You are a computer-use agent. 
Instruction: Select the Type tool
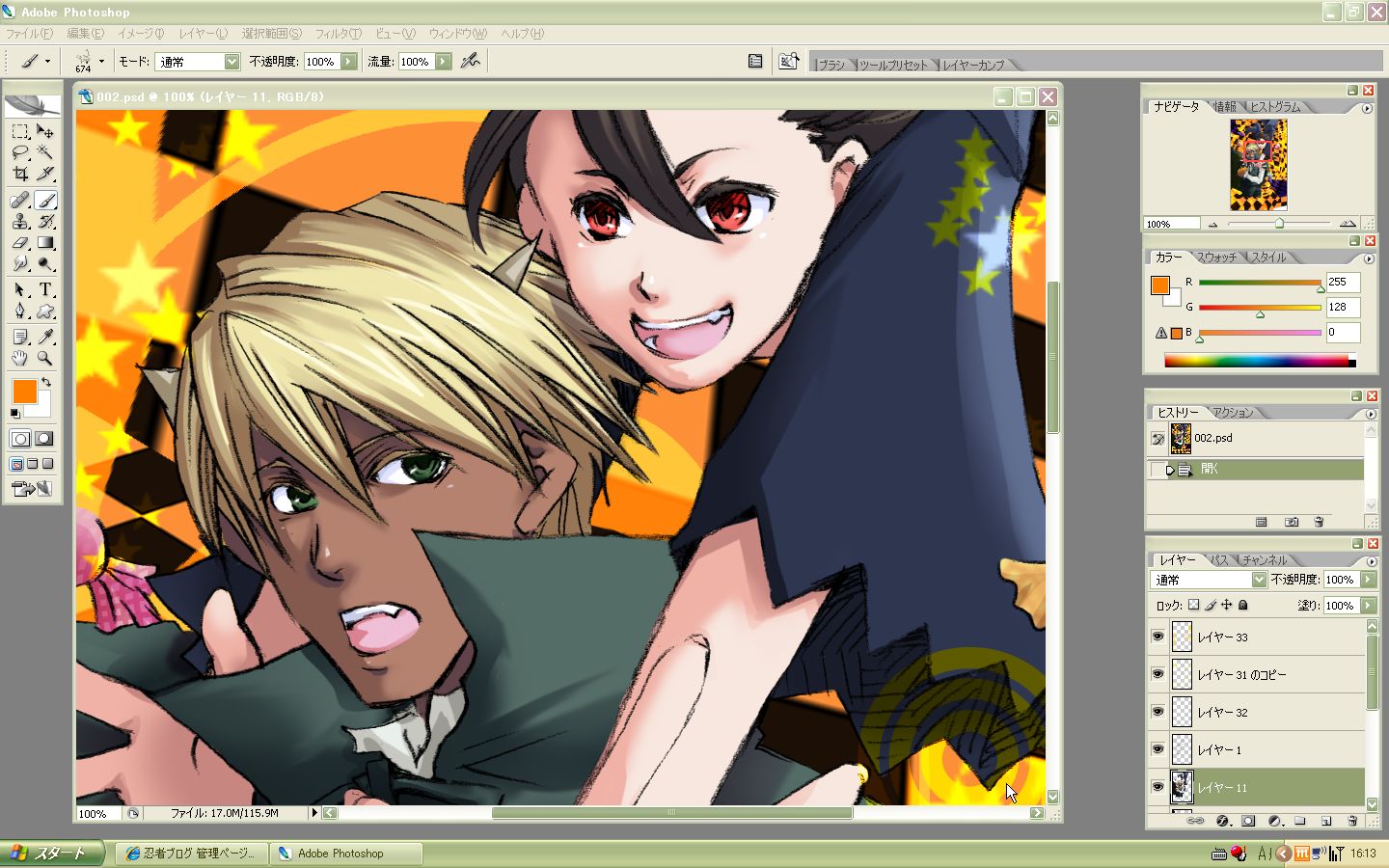click(45, 289)
